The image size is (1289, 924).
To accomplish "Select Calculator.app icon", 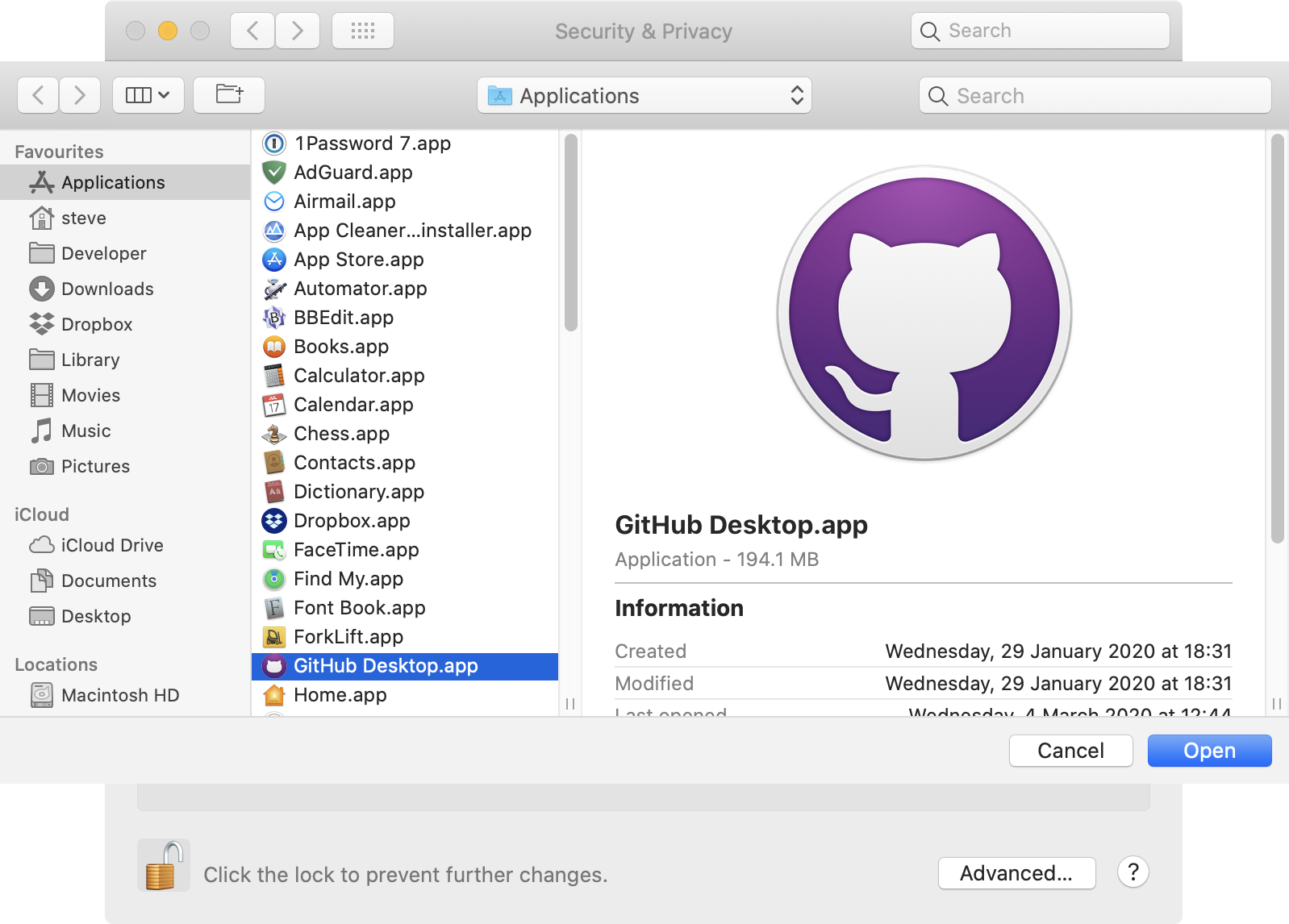I will [x=274, y=376].
